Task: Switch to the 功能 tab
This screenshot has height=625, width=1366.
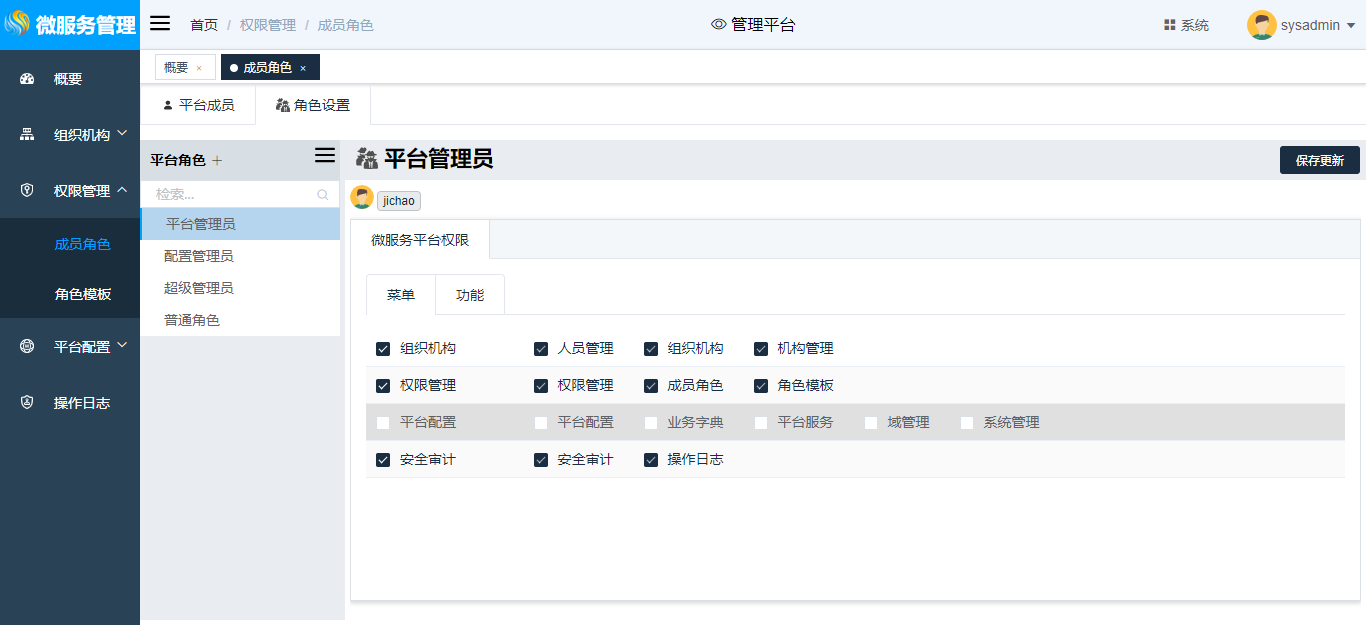Action: tap(470, 295)
